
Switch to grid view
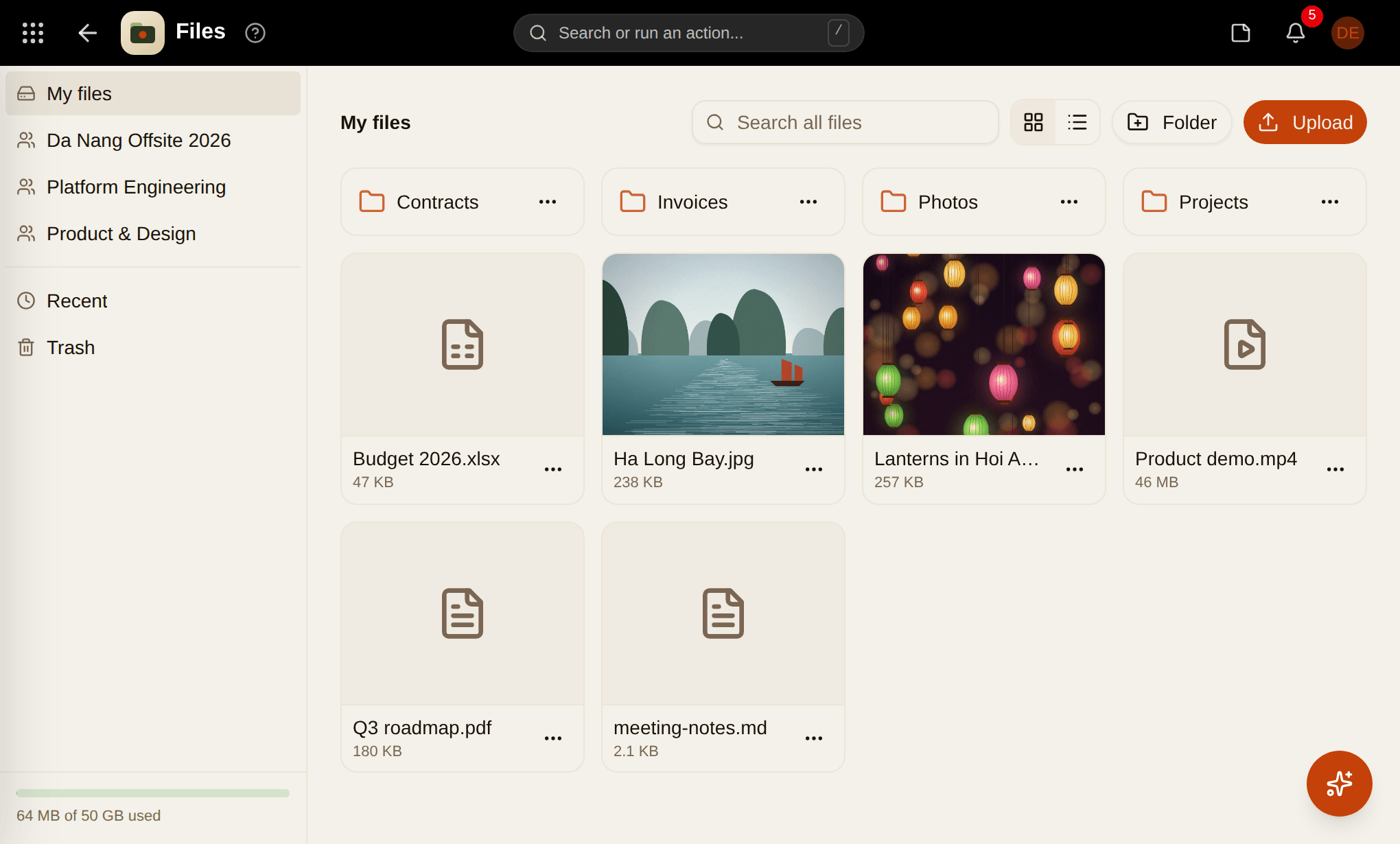(1034, 122)
